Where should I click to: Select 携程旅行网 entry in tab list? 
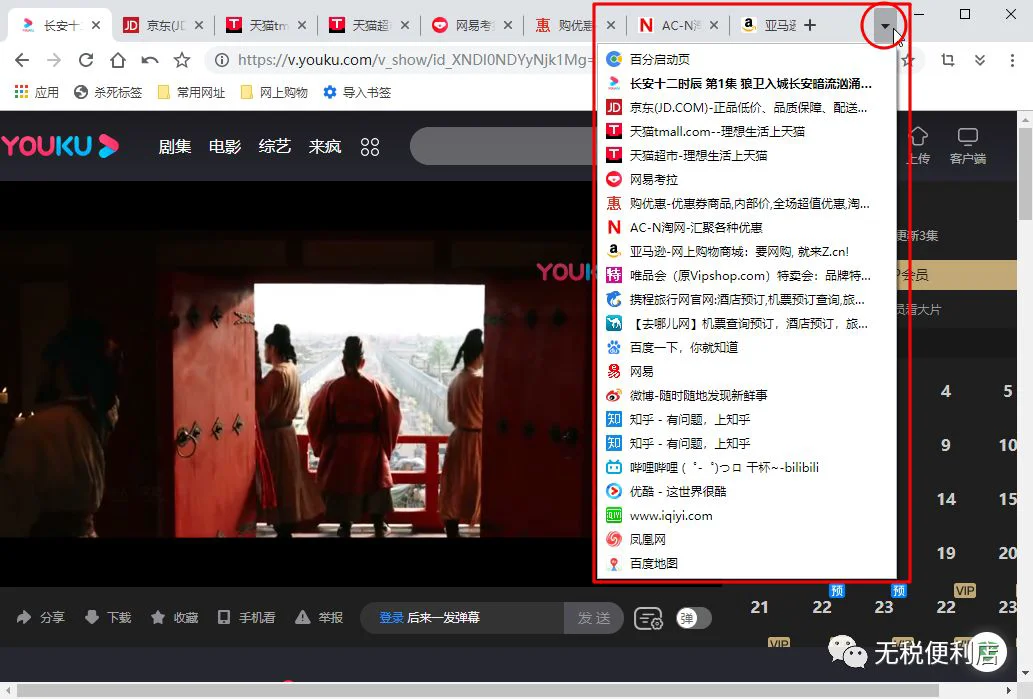[746, 299]
